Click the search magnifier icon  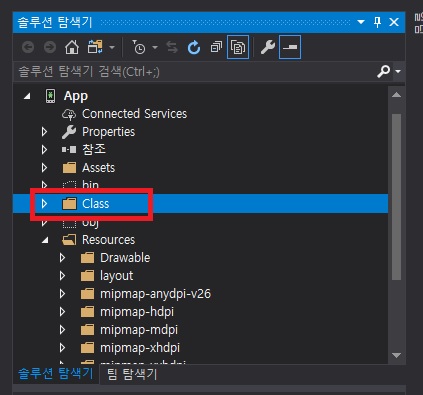pyautogui.click(x=383, y=71)
